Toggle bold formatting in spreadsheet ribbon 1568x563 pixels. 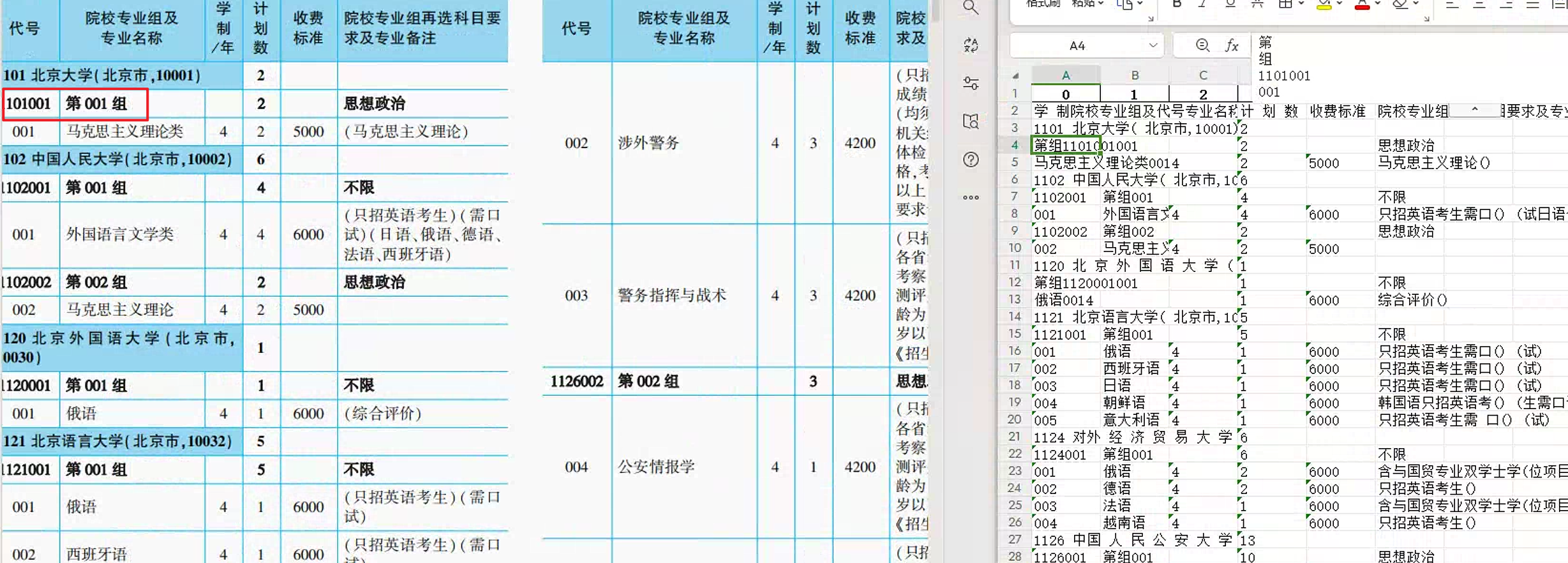[x=1176, y=4]
